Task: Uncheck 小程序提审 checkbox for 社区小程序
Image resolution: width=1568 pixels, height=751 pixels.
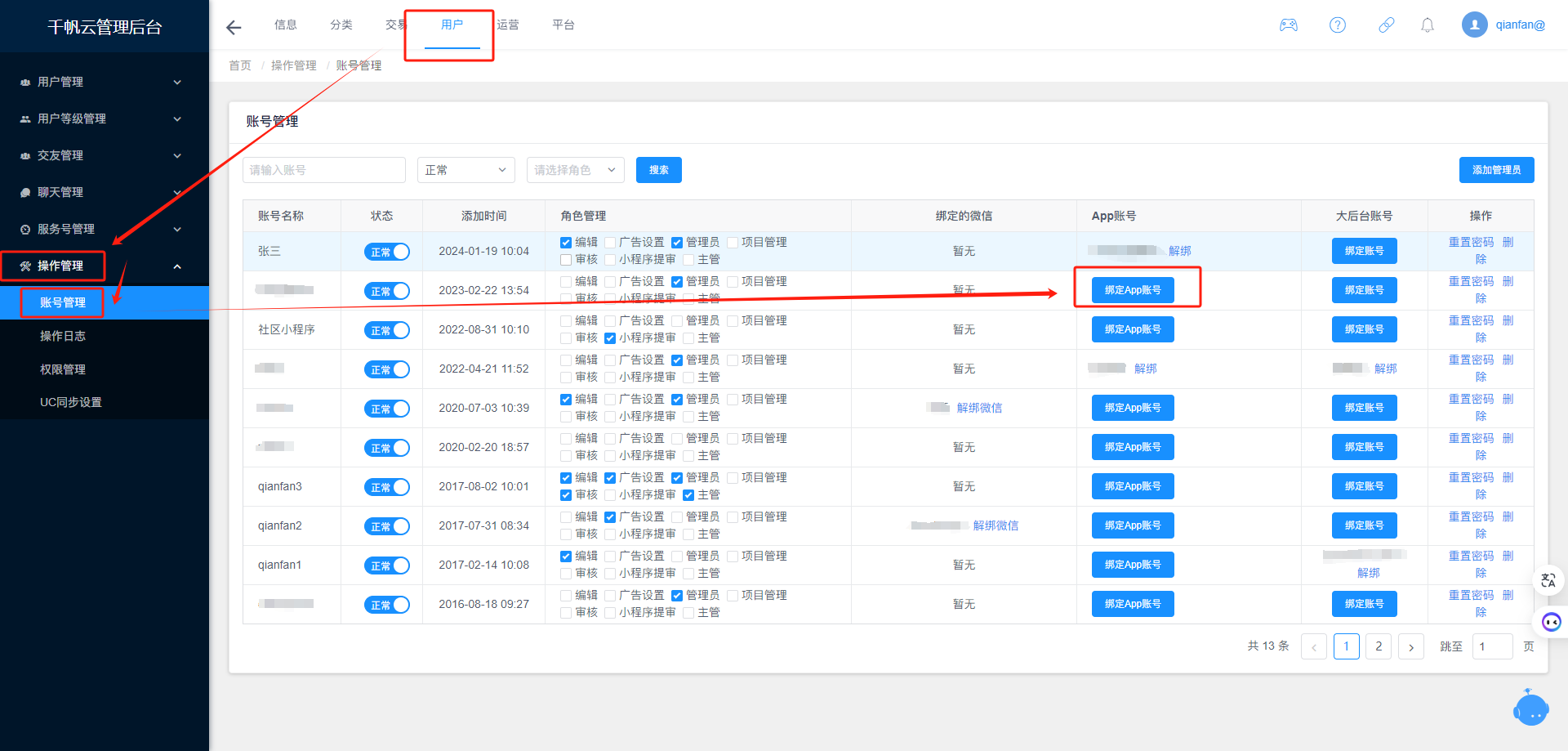Action: point(610,338)
